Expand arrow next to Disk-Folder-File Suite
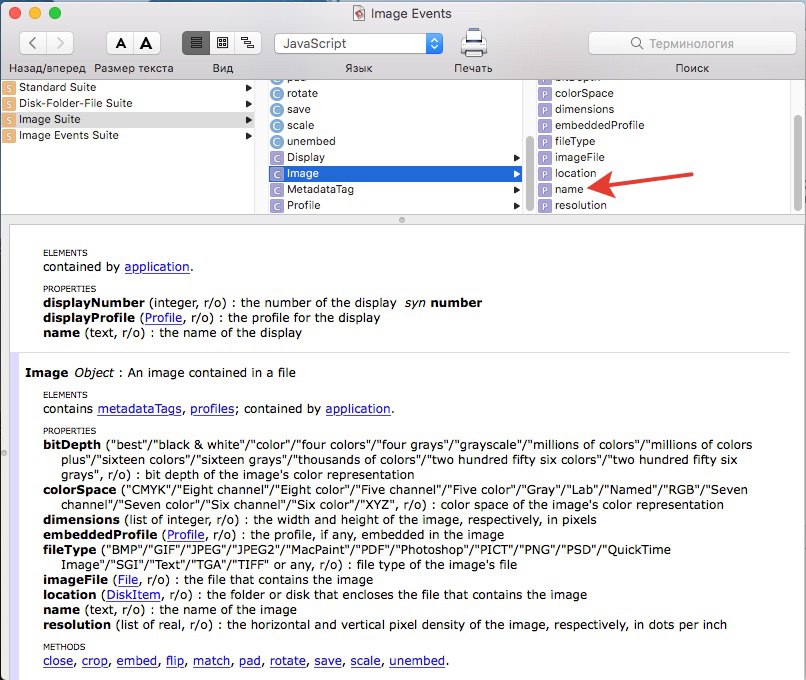806x680 pixels. click(x=249, y=104)
